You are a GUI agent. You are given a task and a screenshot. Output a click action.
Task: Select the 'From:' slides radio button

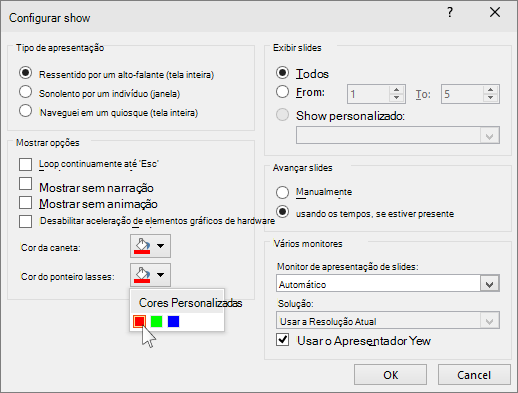[x=282, y=92]
